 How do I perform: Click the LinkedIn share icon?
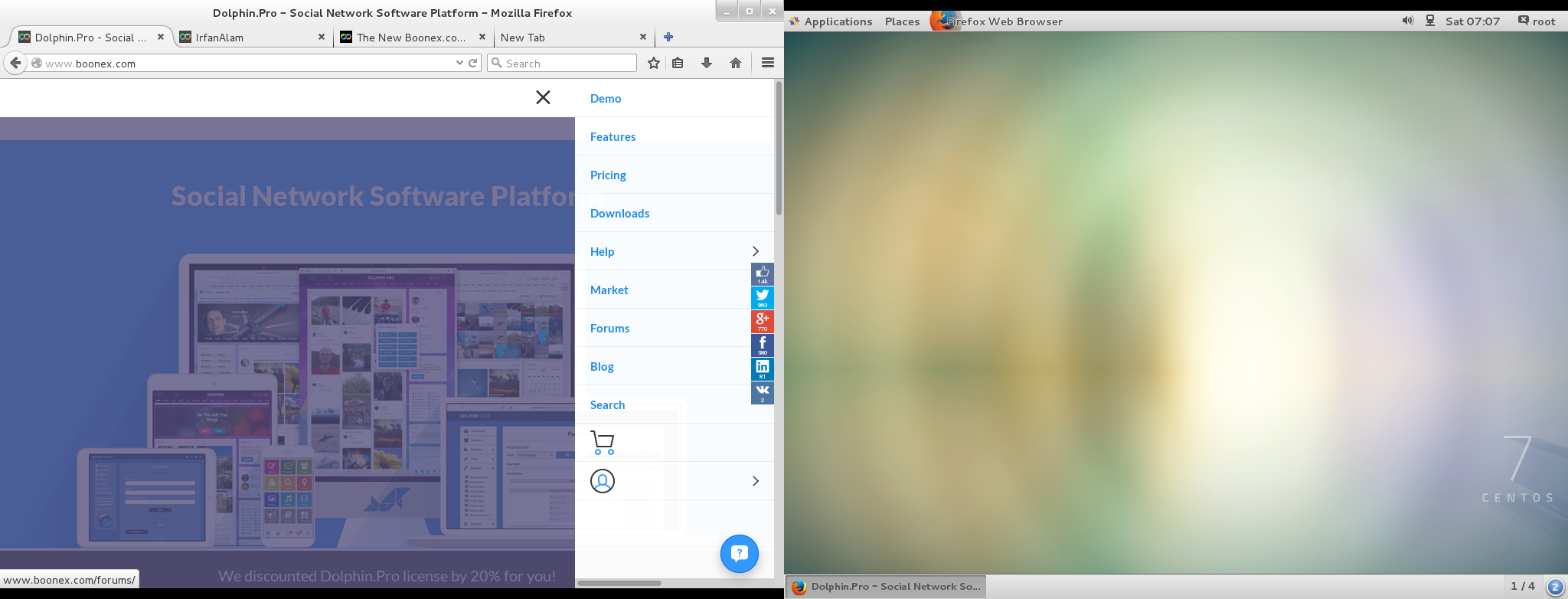click(x=763, y=368)
